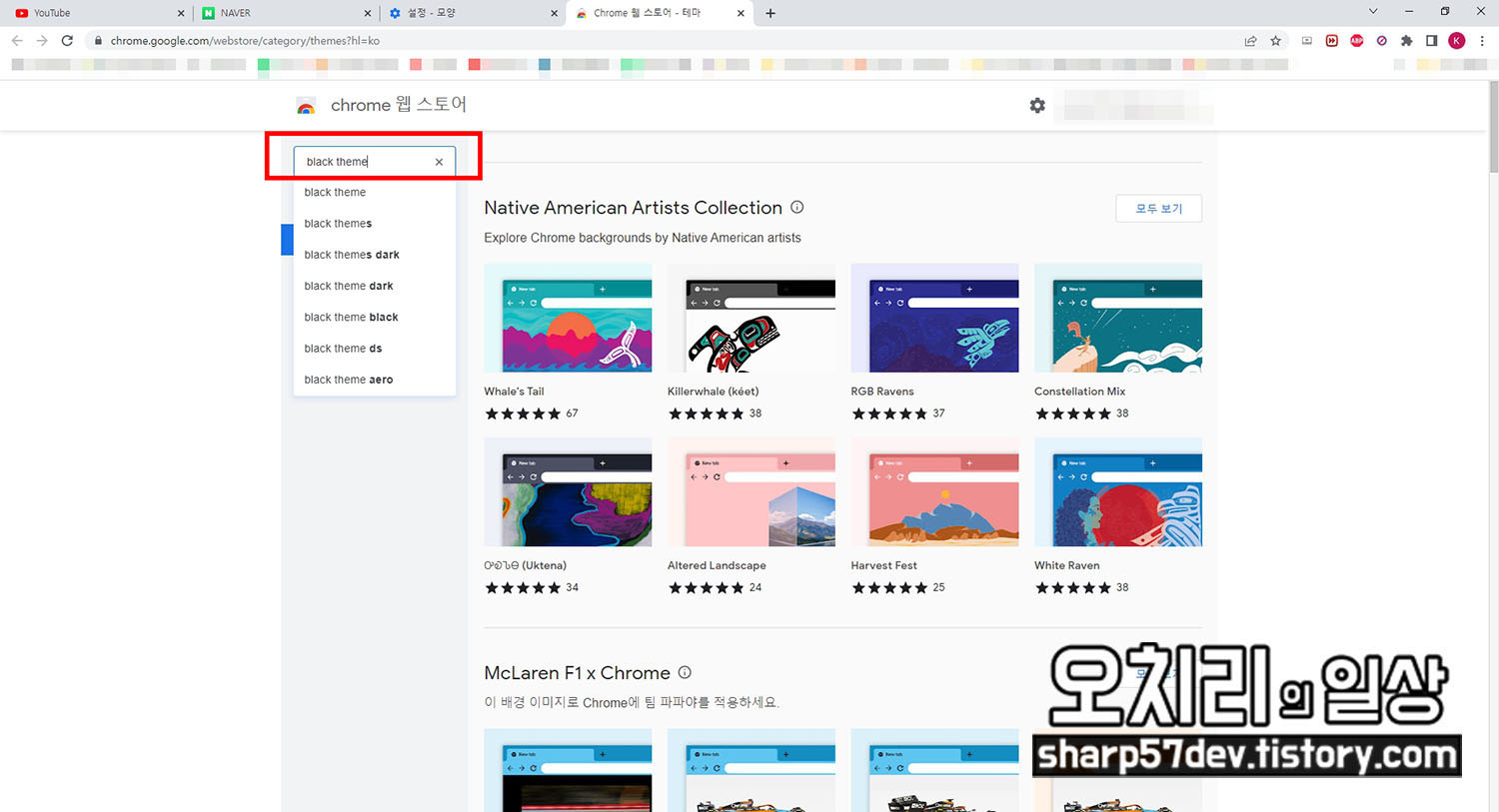Image resolution: width=1499 pixels, height=812 pixels.
Task: Show info for Native American Artists Collection
Action: coord(797,208)
